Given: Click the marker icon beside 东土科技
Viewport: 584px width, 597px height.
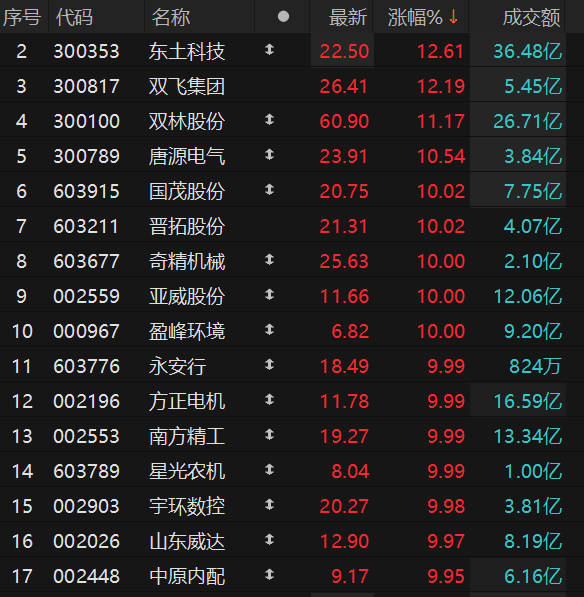Looking at the screenshot, I should (270, 49).
